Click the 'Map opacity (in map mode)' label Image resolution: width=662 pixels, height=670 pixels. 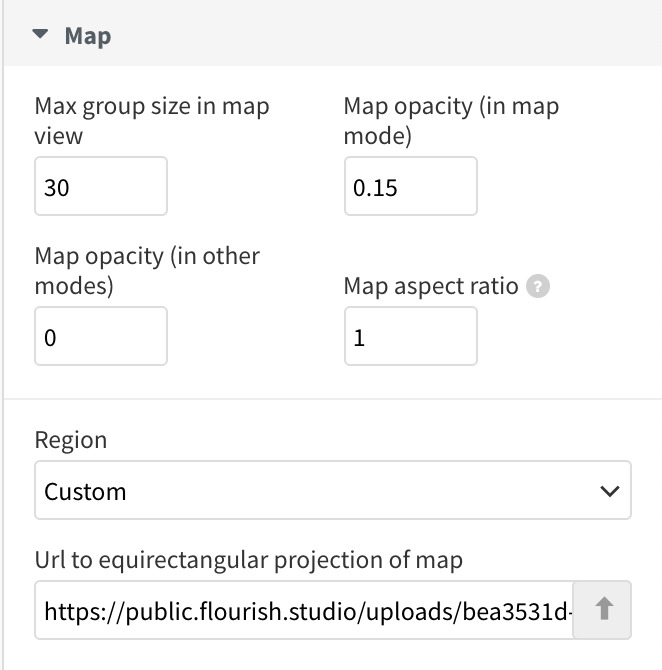(451, 121)
